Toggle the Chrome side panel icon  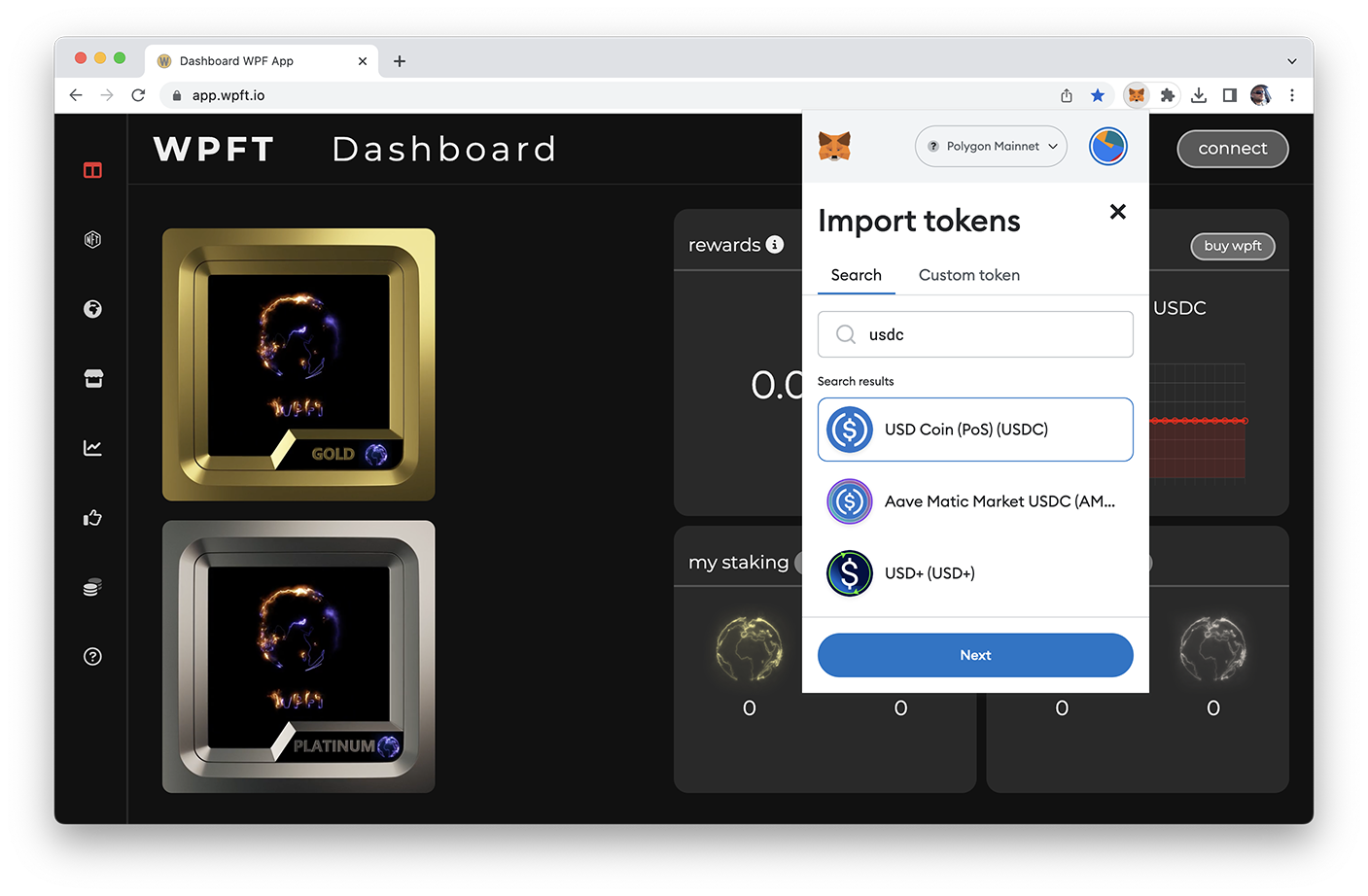(x=1230, y=94)
